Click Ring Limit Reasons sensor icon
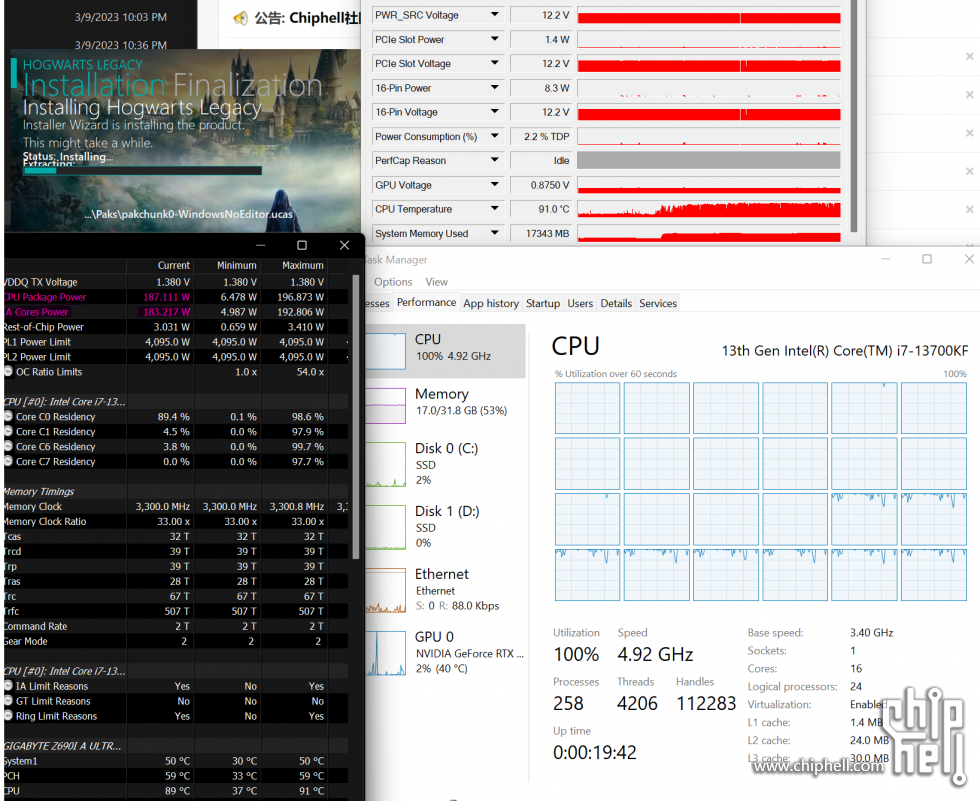The image size is (980, 801). (8, 715)
